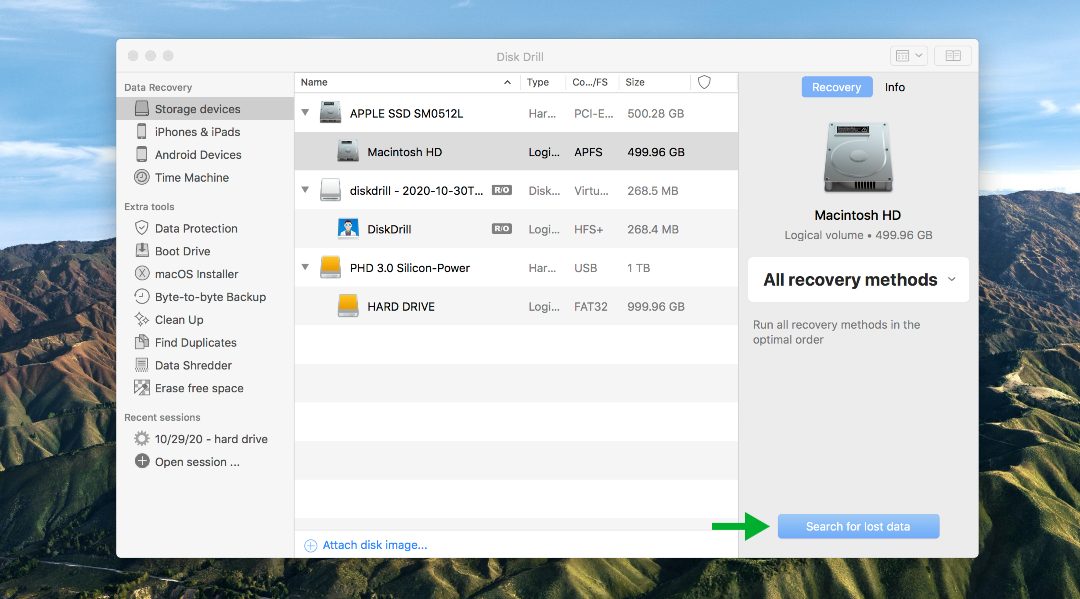The image size is (1080, 599).
Task: Click PHD 3.0 Silicon-Power drive icon
Action: pyautogui.click(x=331, y=267)
